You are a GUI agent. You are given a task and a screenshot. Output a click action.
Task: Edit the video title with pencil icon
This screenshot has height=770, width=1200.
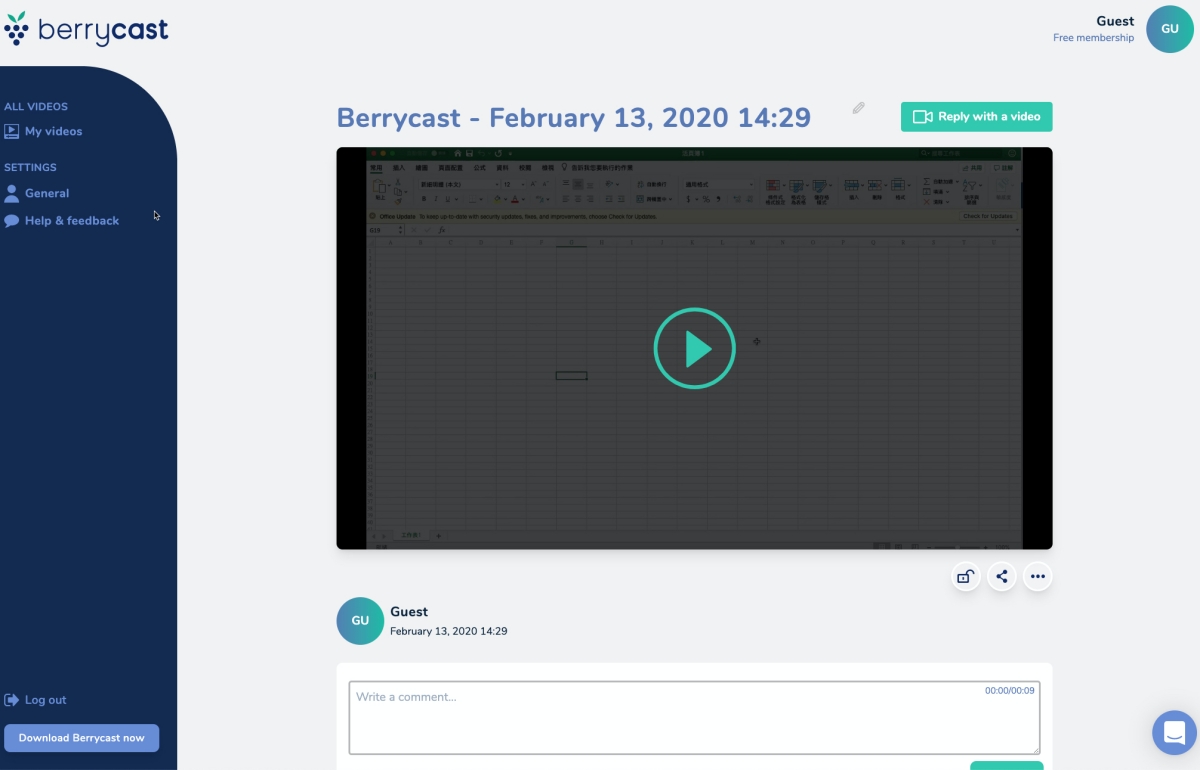pos(858,108)
